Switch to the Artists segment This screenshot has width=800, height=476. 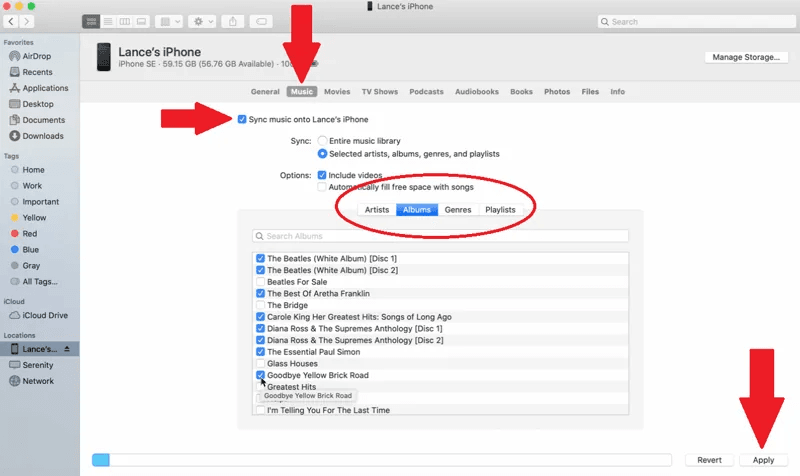pyautogui.click(x=377, y=210)
